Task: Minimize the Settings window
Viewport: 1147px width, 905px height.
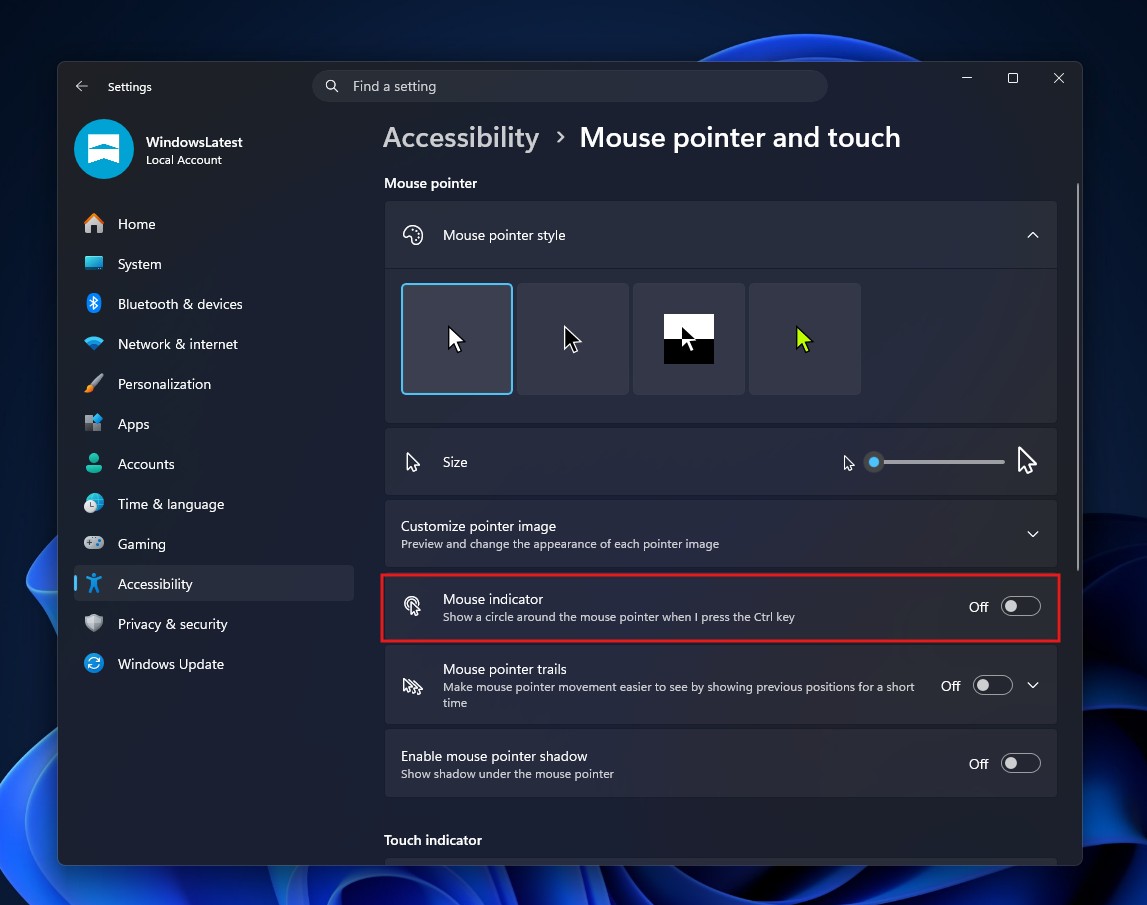Action: [967, 78]
